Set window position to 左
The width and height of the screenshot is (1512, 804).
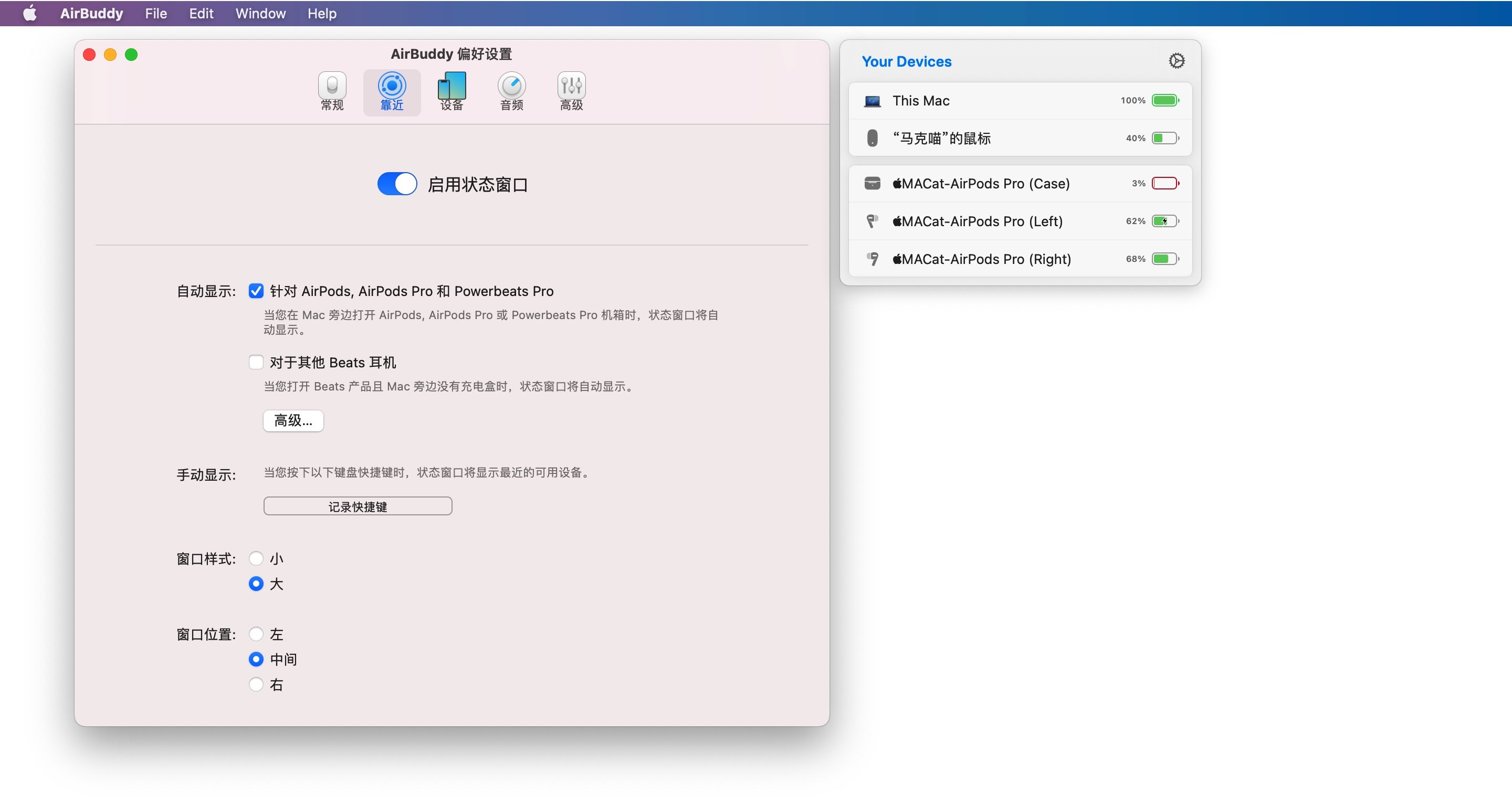coord(256,634)
